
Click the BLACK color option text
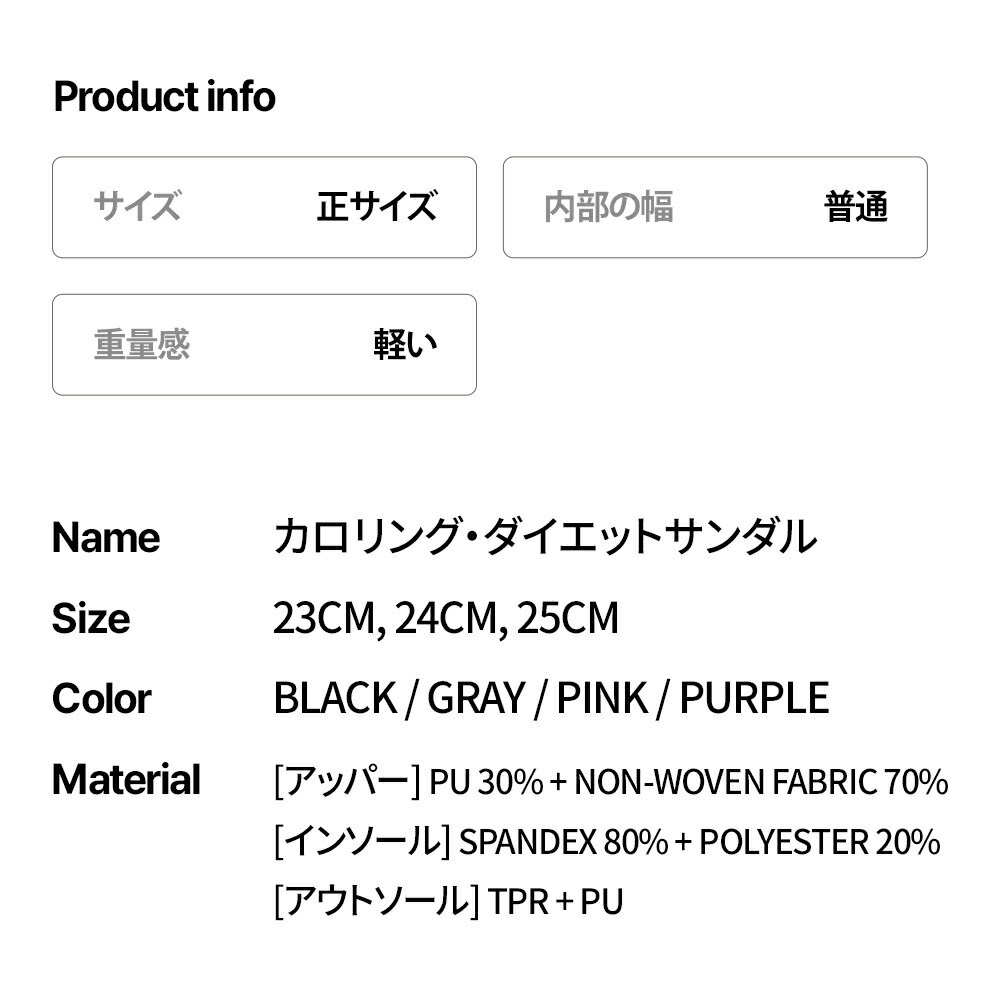(x=334, y=699)
